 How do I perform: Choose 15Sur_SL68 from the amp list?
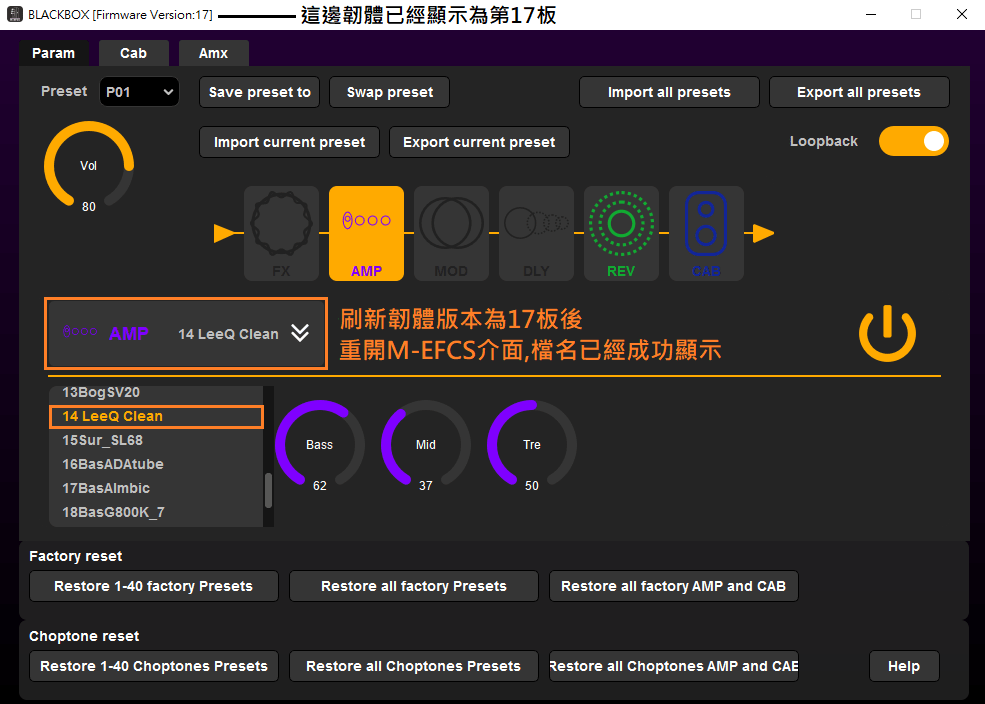[x=102, y=440]
